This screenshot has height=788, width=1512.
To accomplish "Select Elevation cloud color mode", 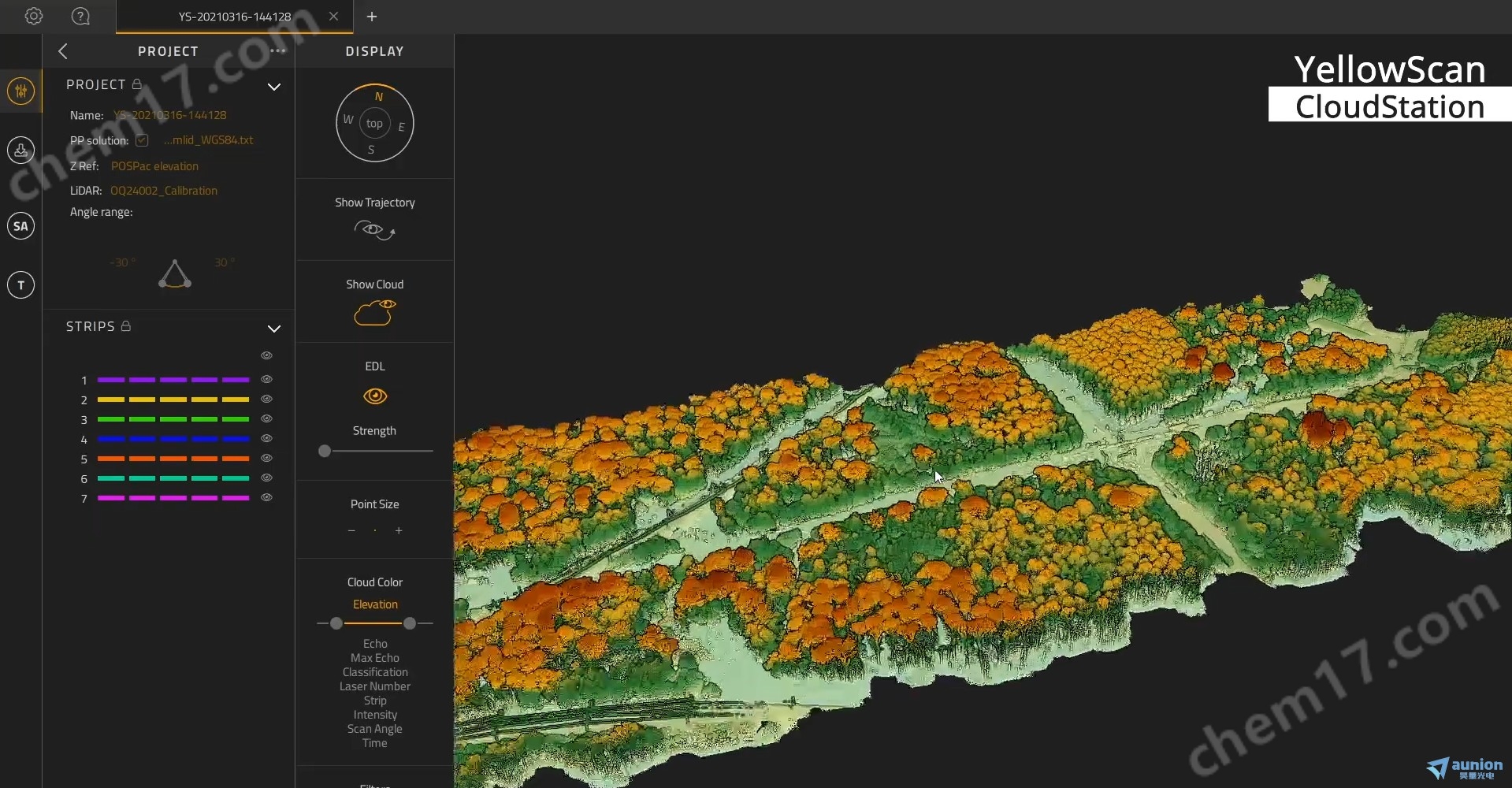I will tap(375, 604).
